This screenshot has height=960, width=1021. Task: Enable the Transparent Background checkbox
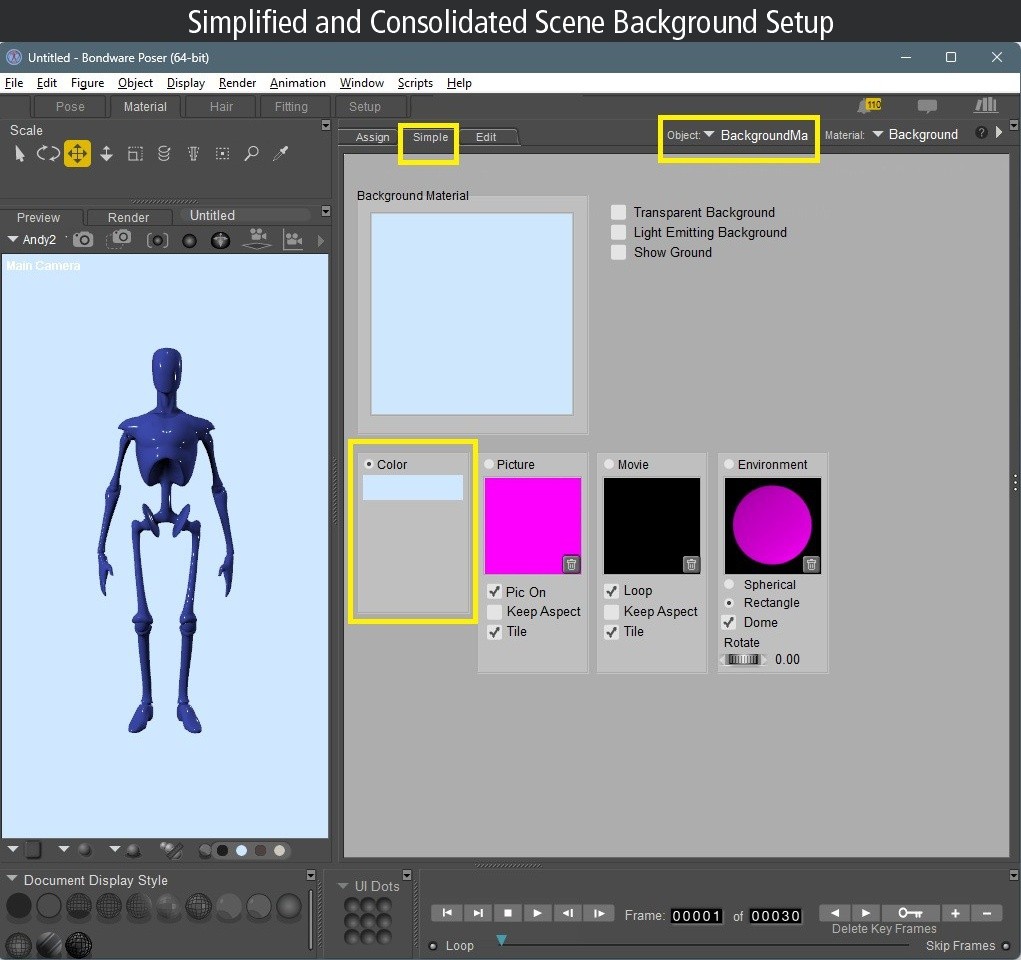click(x=618, y=212)
